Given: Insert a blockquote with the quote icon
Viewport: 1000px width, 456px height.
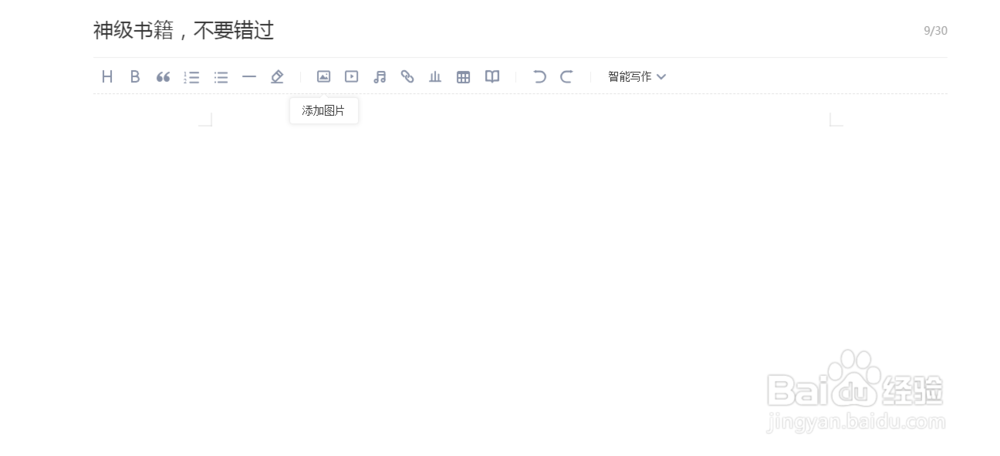Looking at the screenshot, I should point(163,77).
